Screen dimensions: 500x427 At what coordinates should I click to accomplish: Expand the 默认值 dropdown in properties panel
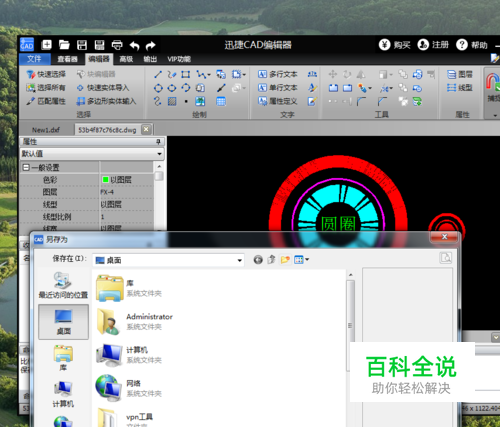click(x=159, y=154)
